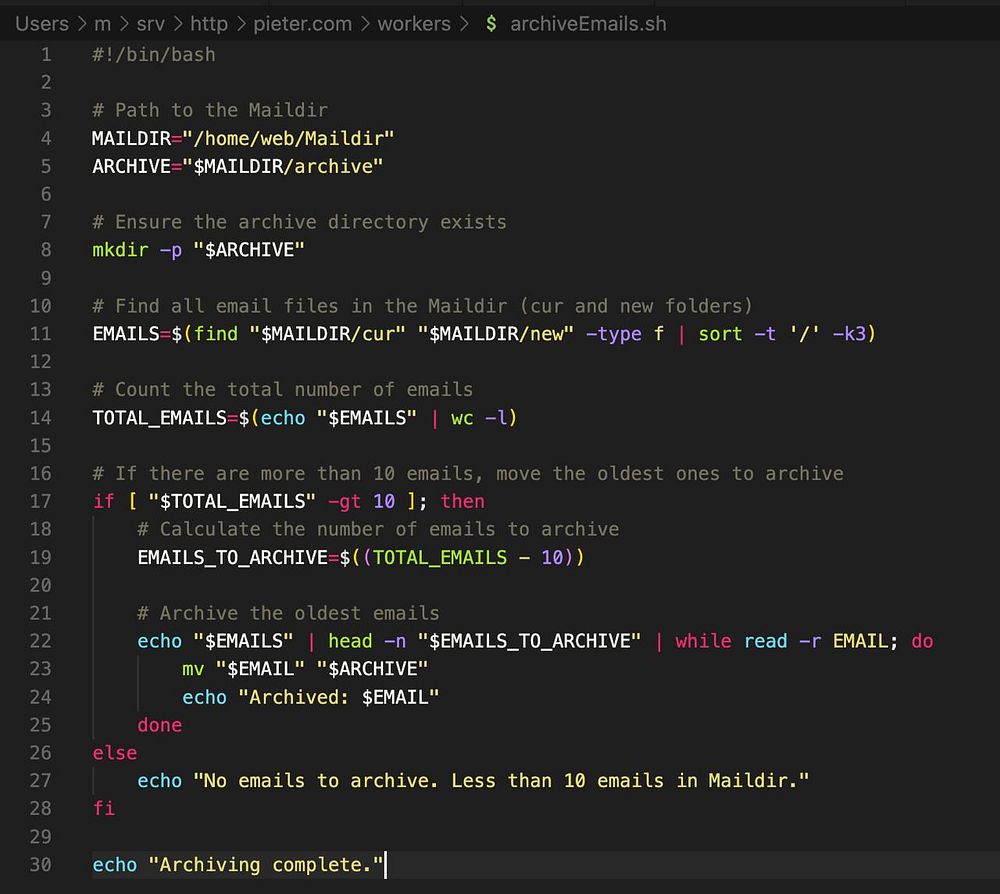Click the shell script $ file icon

(490, 24)
